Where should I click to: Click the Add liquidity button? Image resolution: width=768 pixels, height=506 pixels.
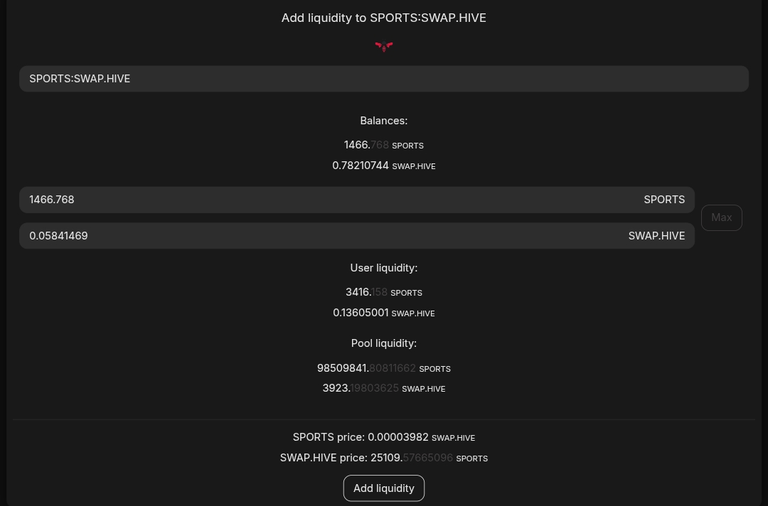pyautogui.click(x=384, y=488)
